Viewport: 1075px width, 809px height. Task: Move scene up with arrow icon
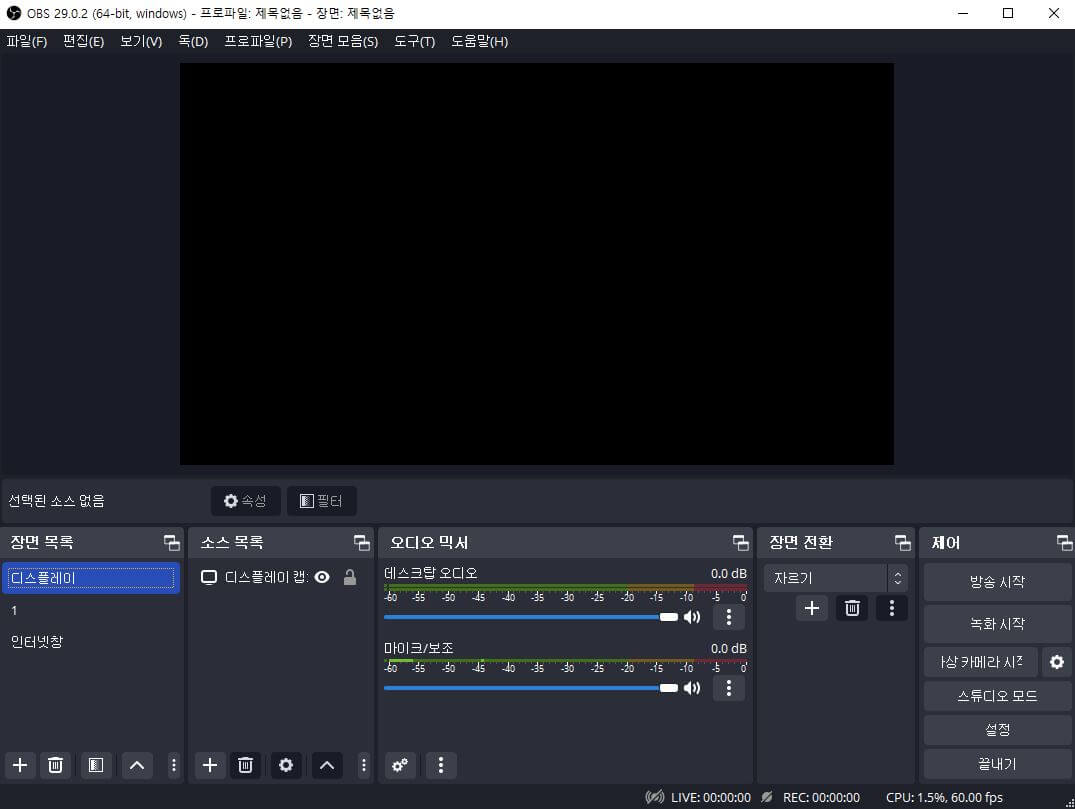(x=137, y=765)
